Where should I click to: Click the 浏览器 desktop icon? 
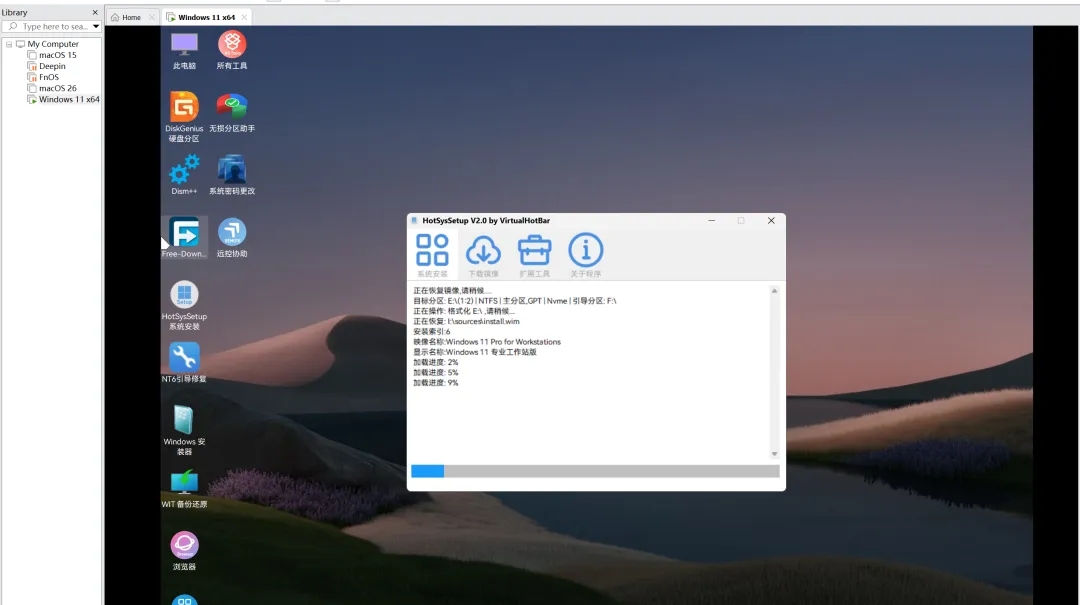pyautogui.click(x=184, y=551)
